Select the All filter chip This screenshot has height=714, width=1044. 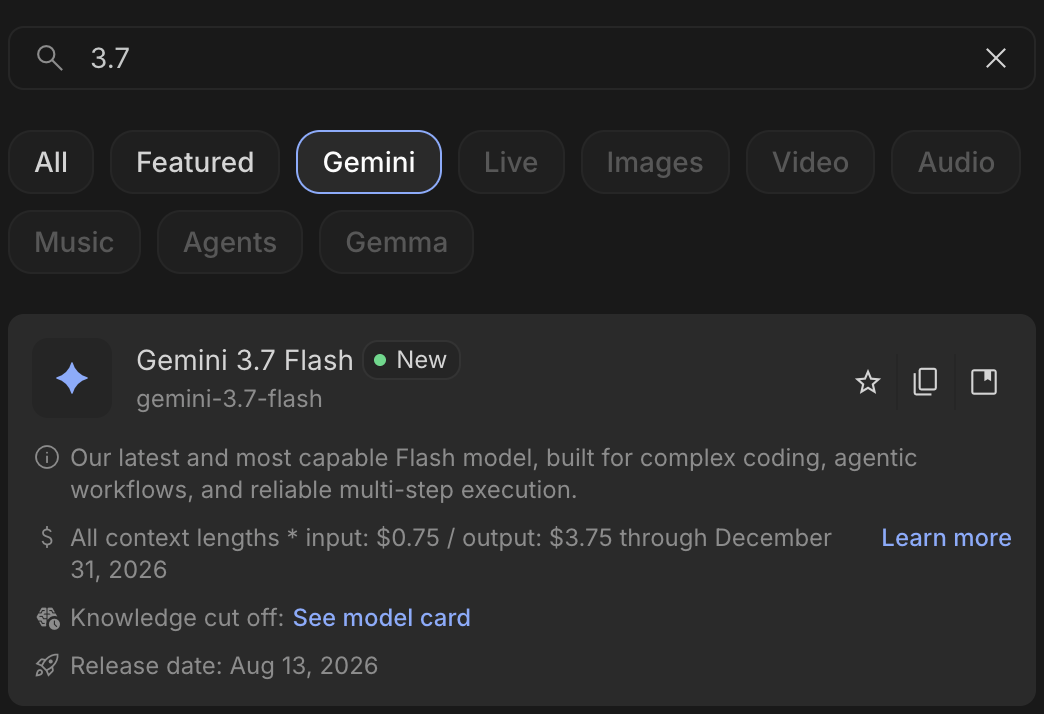51,162
